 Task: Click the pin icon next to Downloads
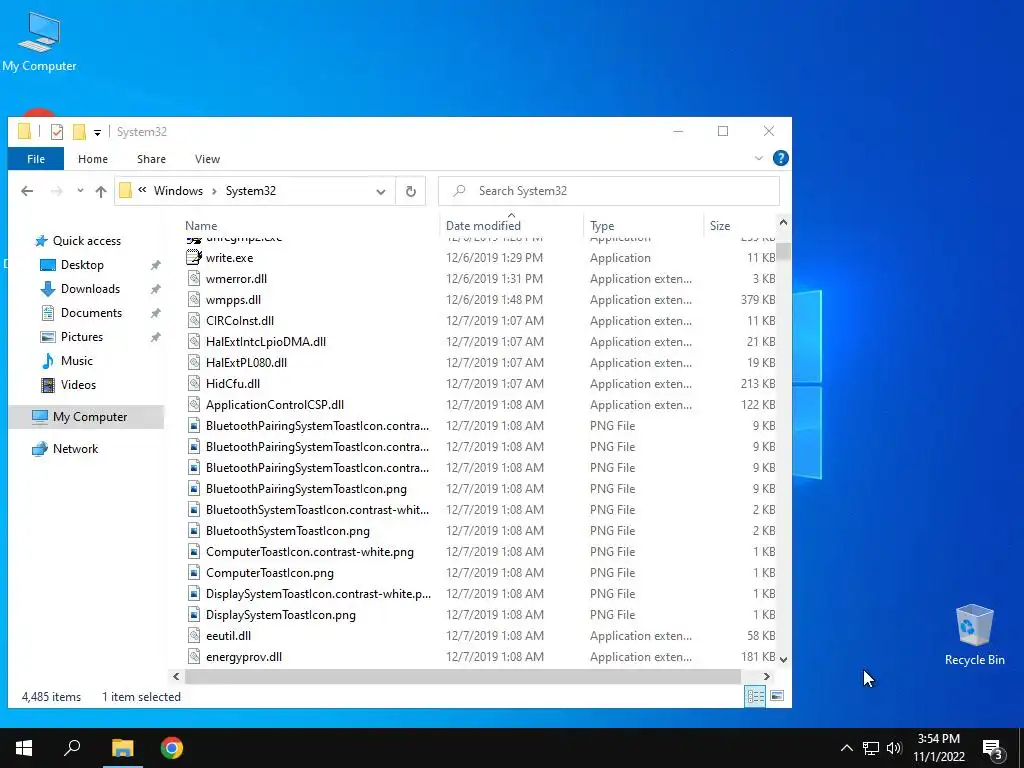pyautogui.click(x=155, y=289)
